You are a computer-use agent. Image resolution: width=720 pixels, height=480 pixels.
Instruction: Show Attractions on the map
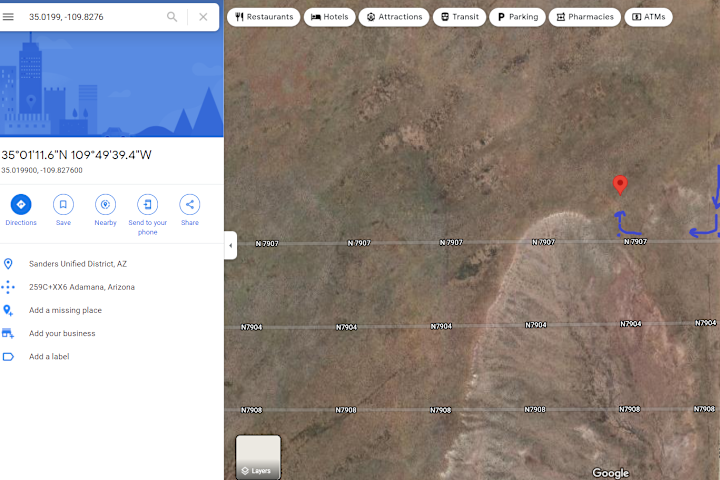pos(394,17)
